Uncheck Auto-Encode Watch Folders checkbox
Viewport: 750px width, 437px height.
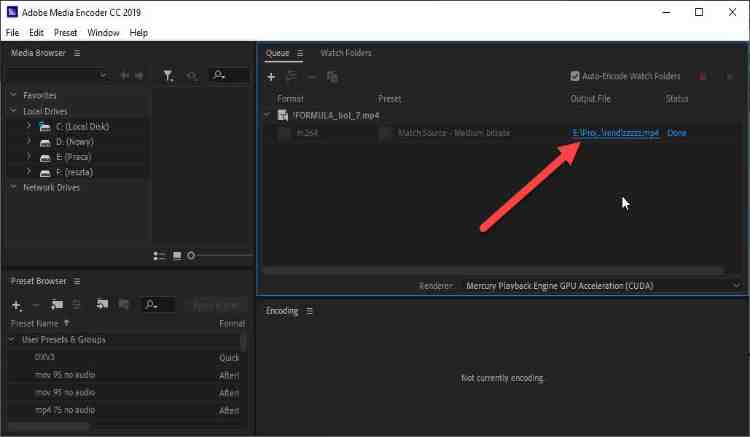click(575, 76)
